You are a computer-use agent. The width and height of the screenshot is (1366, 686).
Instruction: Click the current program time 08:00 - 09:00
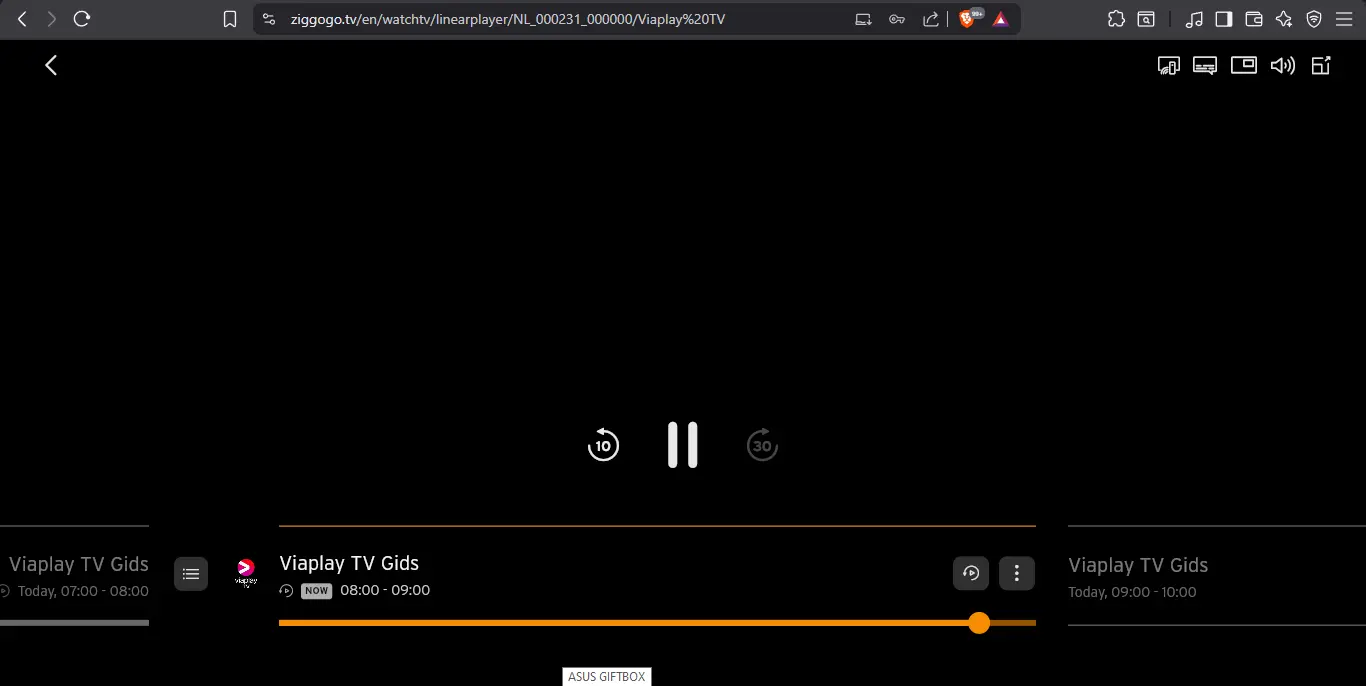click(x=385, y=591)
